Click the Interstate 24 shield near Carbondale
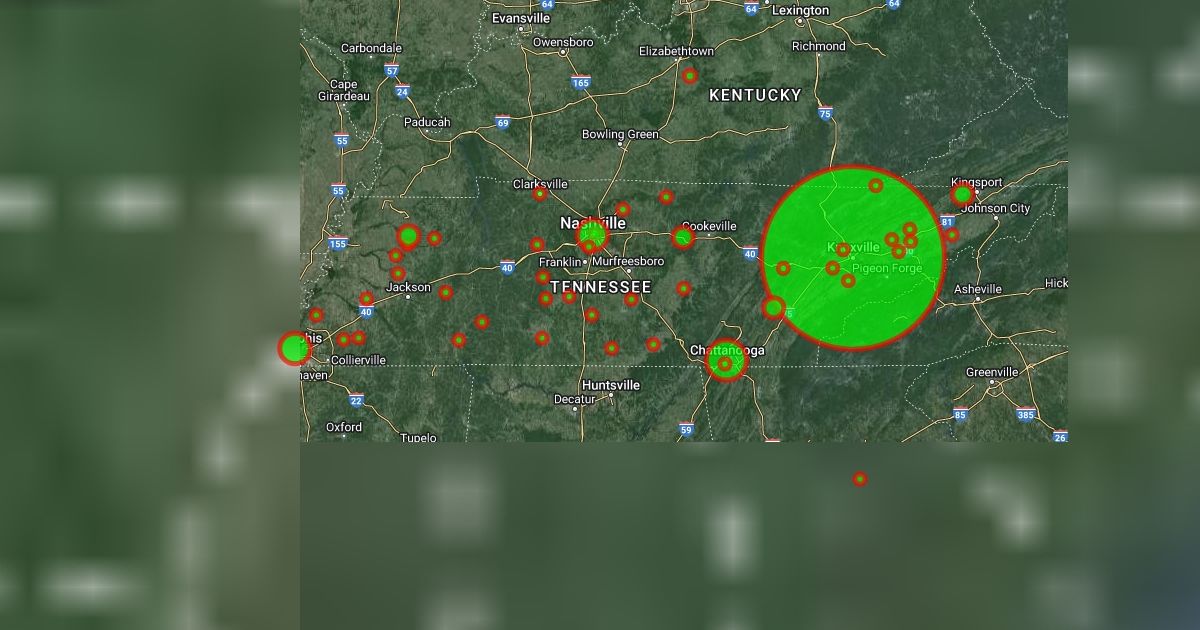 [402, 91]
